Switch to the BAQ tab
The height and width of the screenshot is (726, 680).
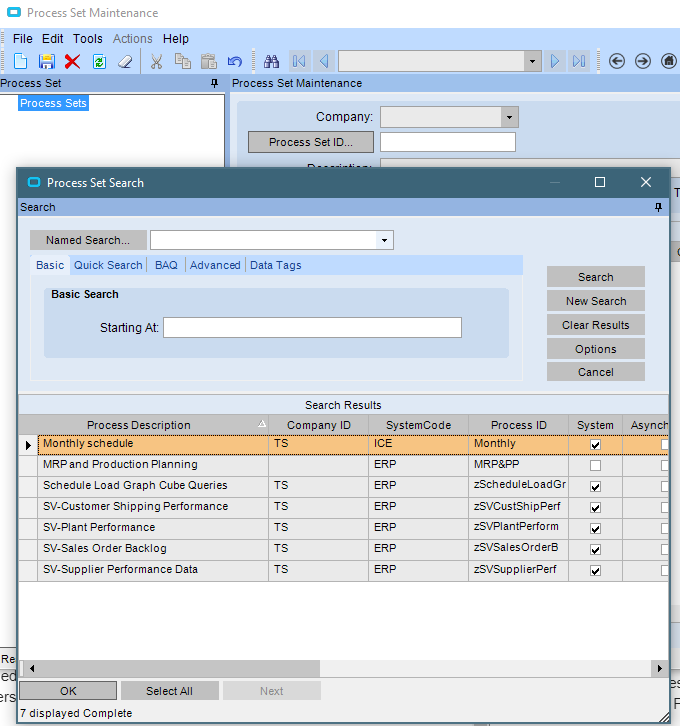coord(166,265)
